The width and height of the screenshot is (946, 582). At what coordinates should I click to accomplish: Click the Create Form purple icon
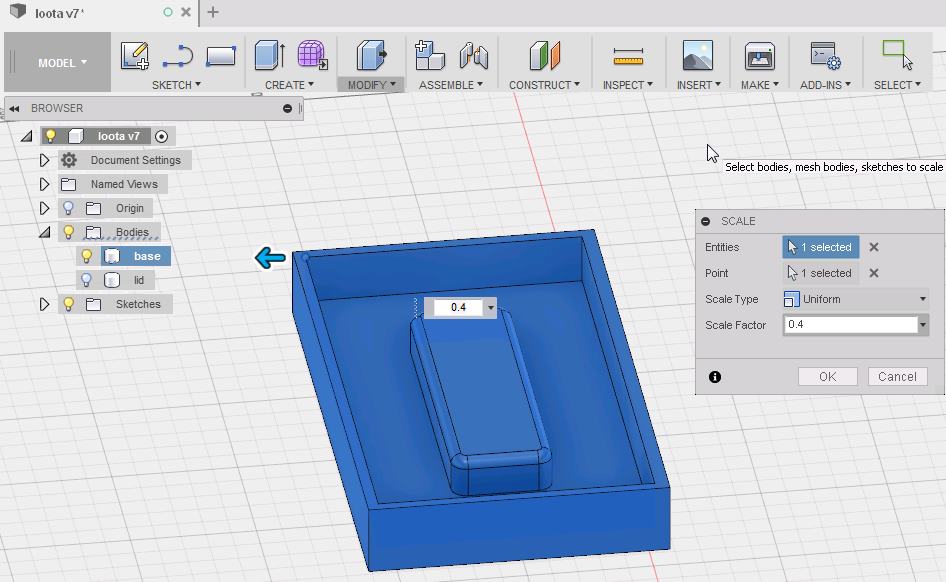(x=313, y=55)
